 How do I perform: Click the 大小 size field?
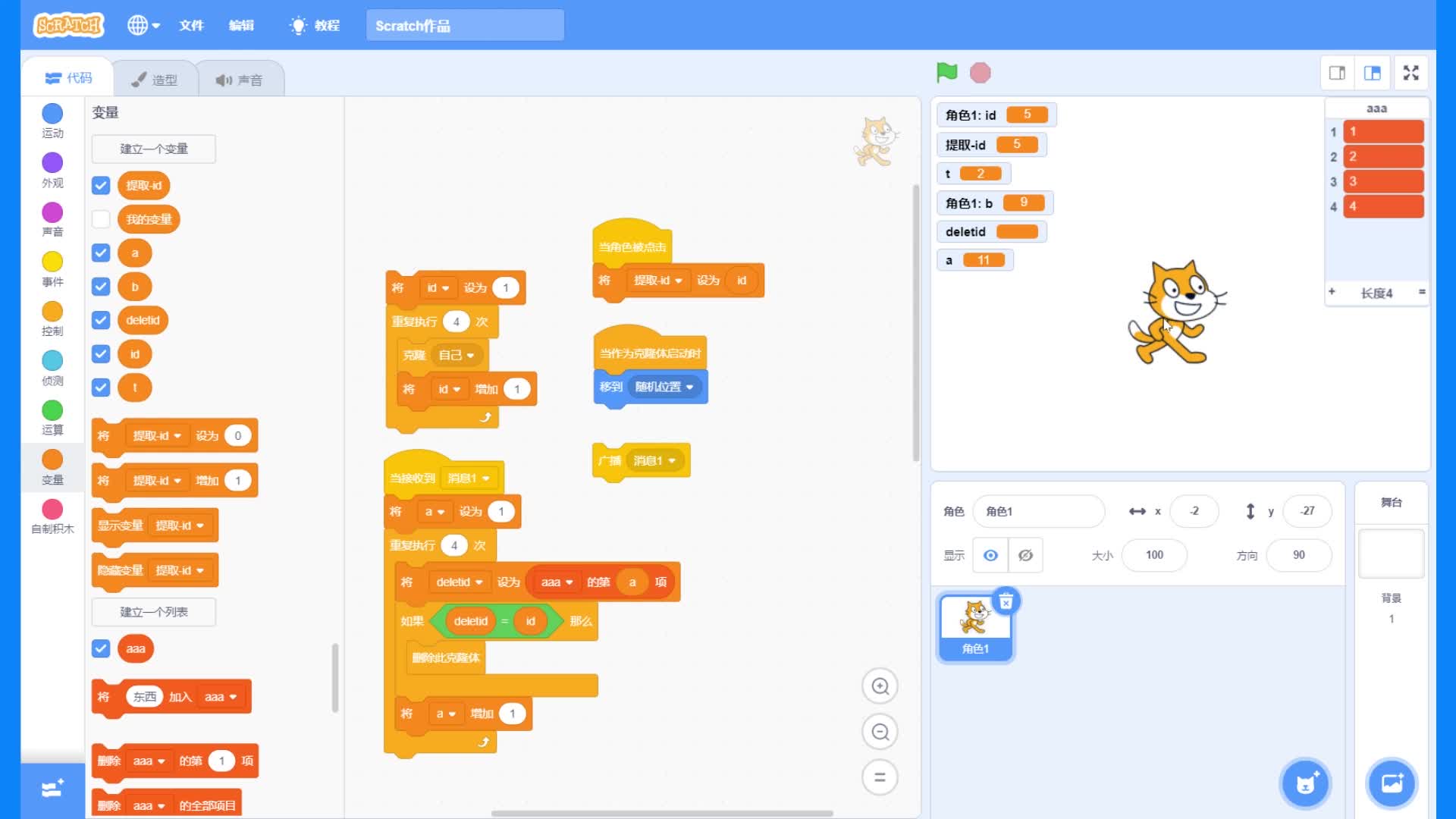1154,555
